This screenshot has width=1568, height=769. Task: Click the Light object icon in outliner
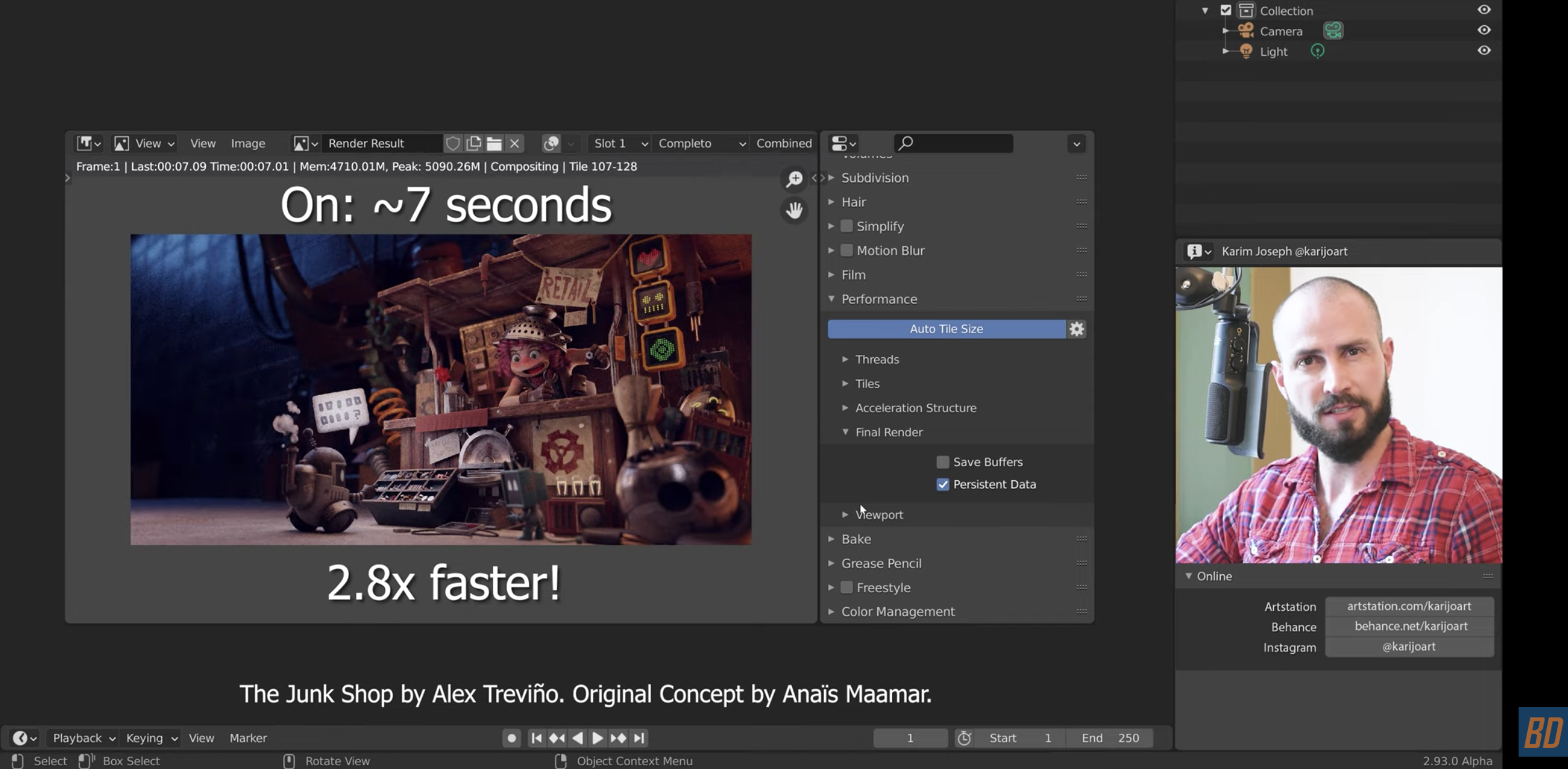pos(1246,51)
